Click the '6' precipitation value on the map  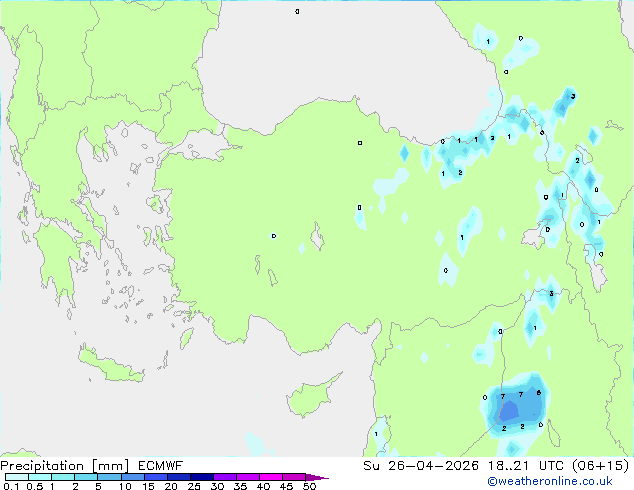point(539,393)
